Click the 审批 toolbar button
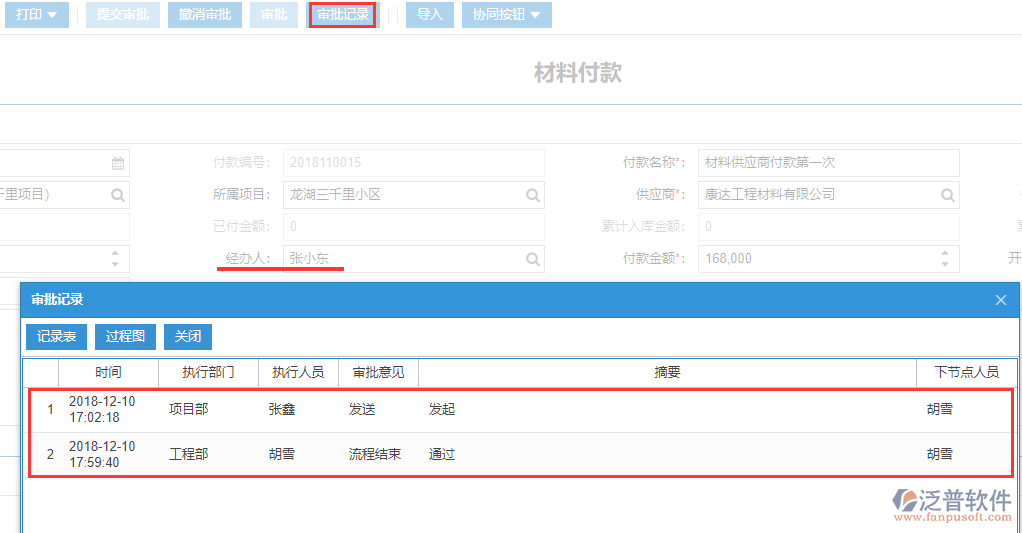 [274, 14]
